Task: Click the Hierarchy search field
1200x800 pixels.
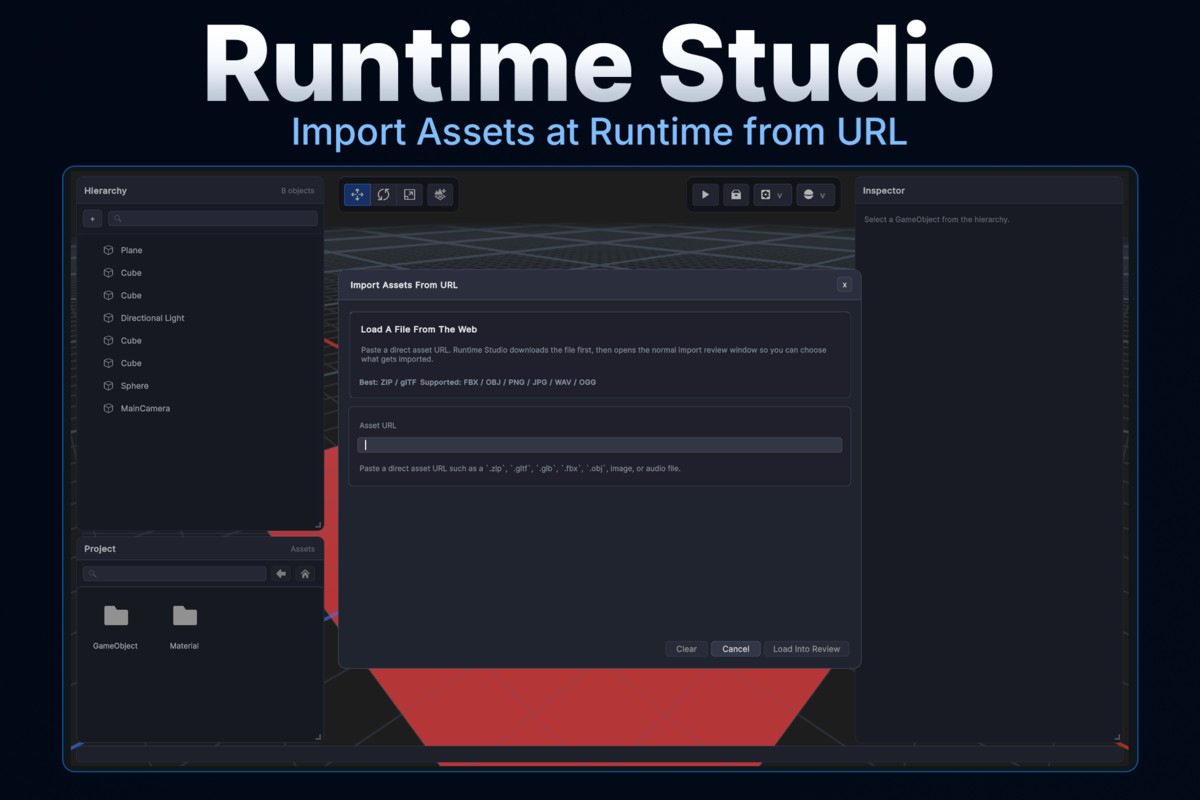Action: click(213, 218)
